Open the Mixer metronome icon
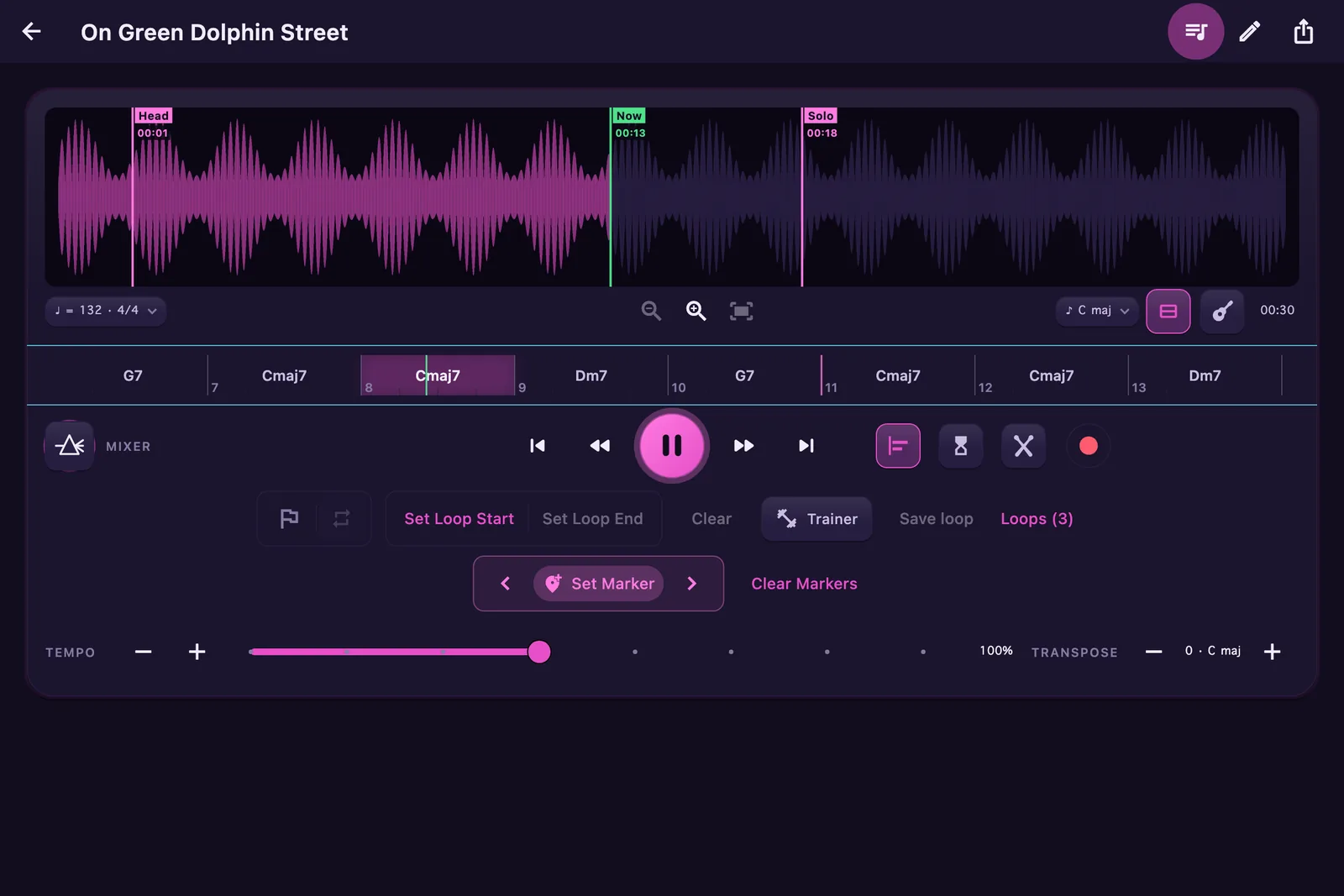This screenshot has width=1344, height=896. pos(70,446)
